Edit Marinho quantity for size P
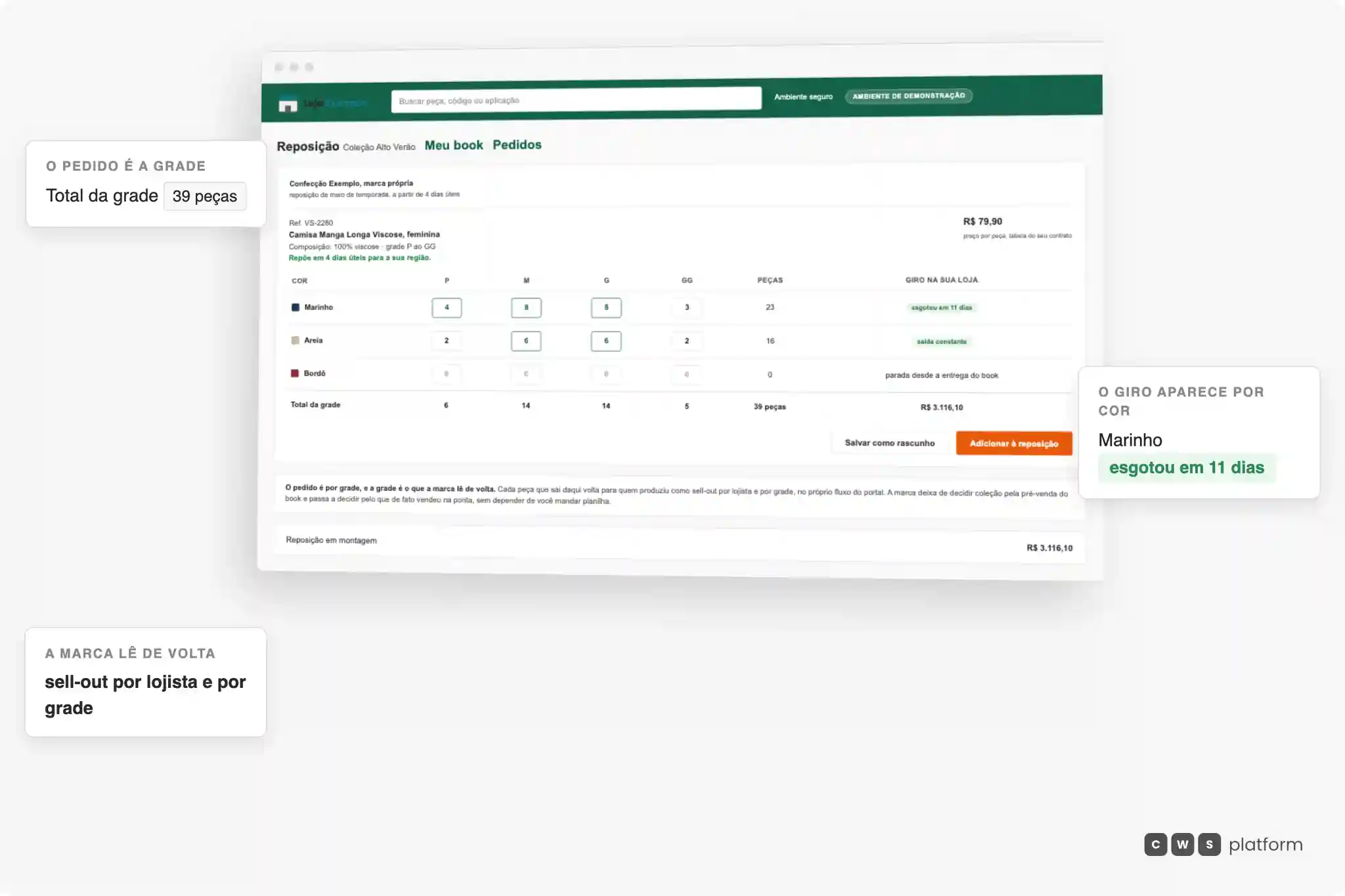Screen dimensions: 1345x896 click(x=447, y=307)
